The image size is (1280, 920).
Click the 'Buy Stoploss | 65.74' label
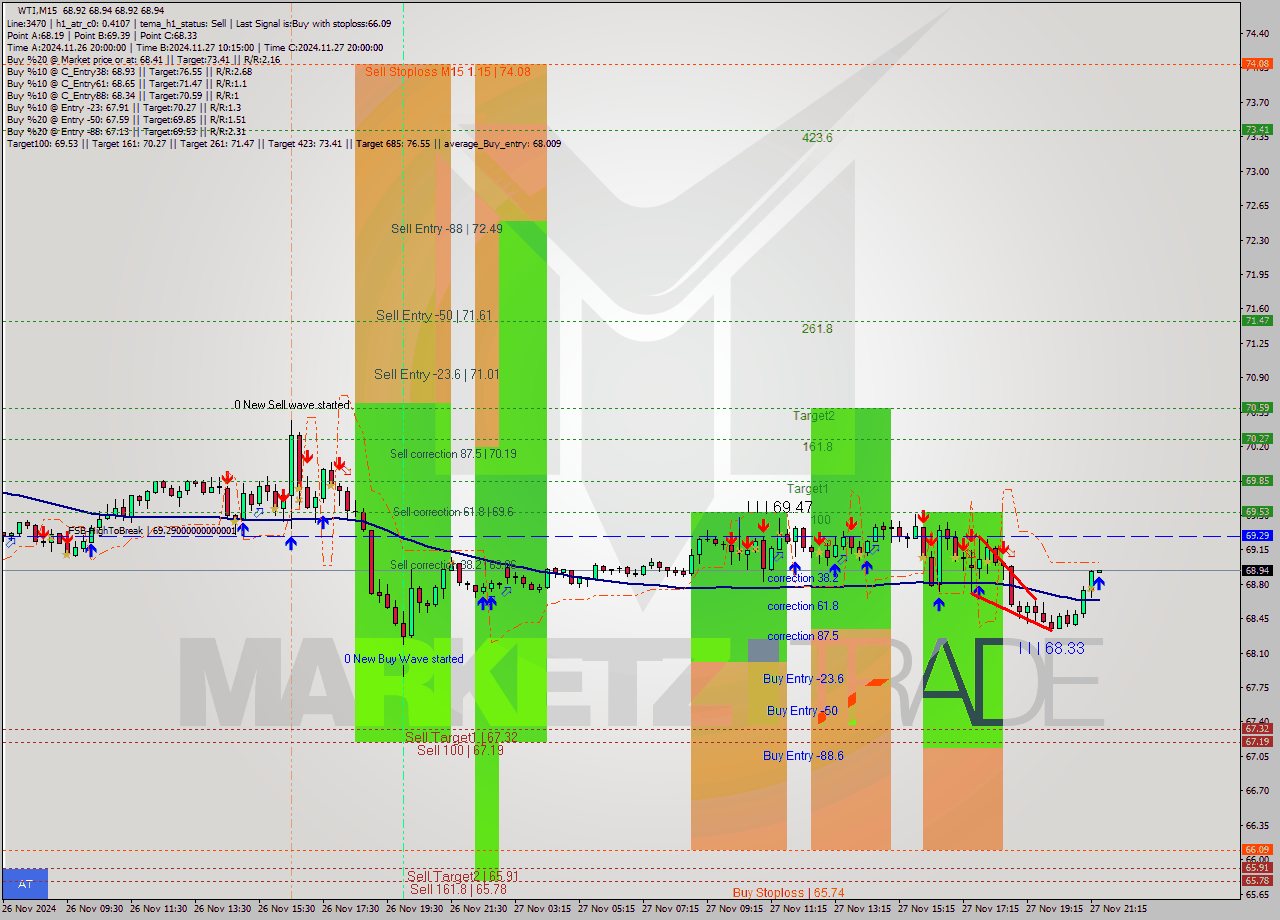[788, 893]
